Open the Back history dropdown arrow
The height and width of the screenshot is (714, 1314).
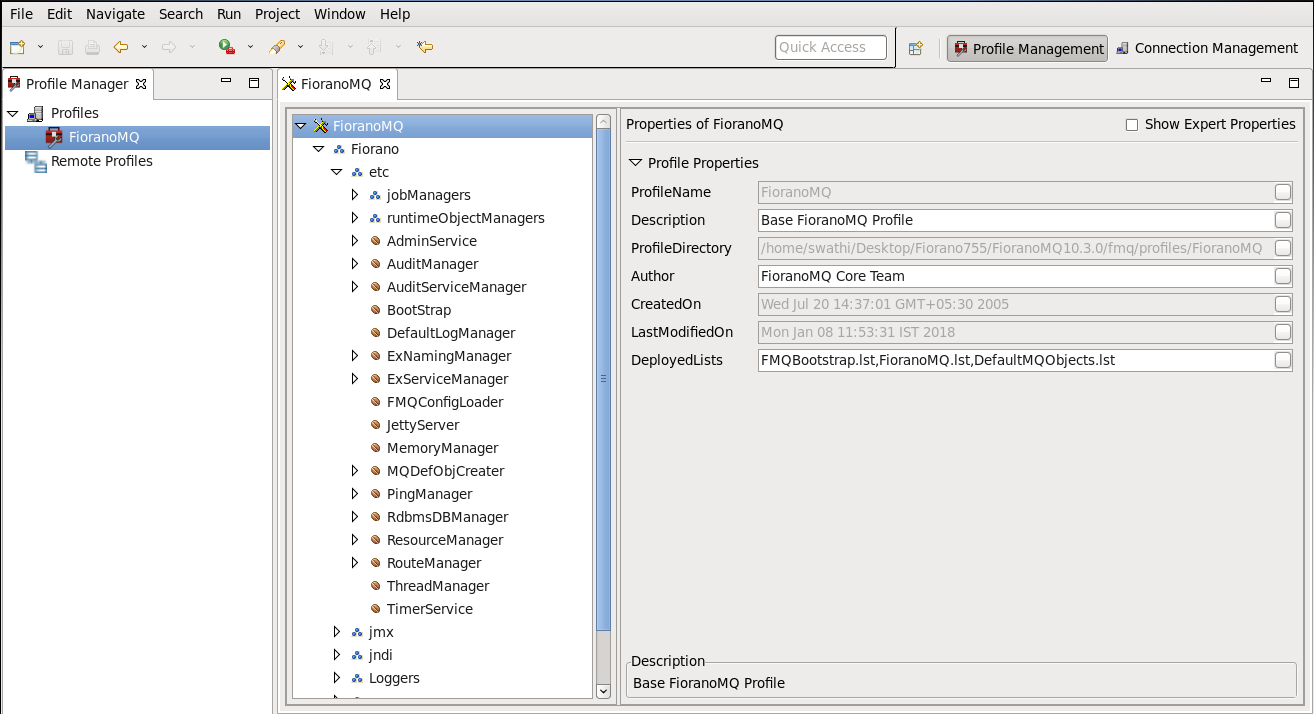(x=144, y=47)
